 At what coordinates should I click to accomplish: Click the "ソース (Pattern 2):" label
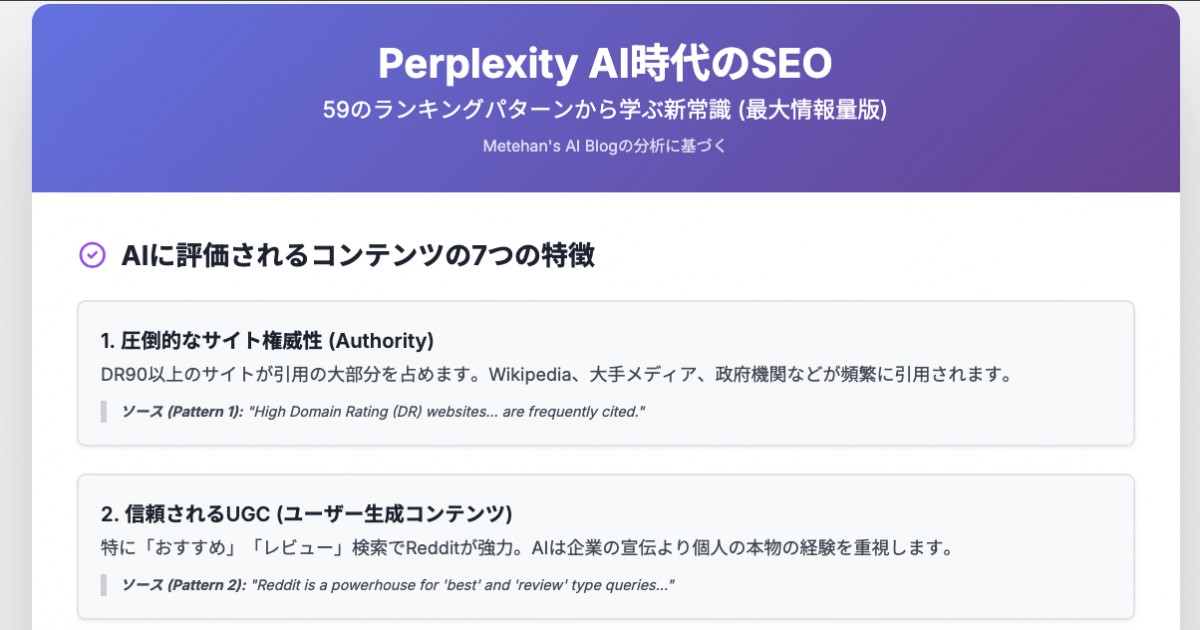click(183, 585)
